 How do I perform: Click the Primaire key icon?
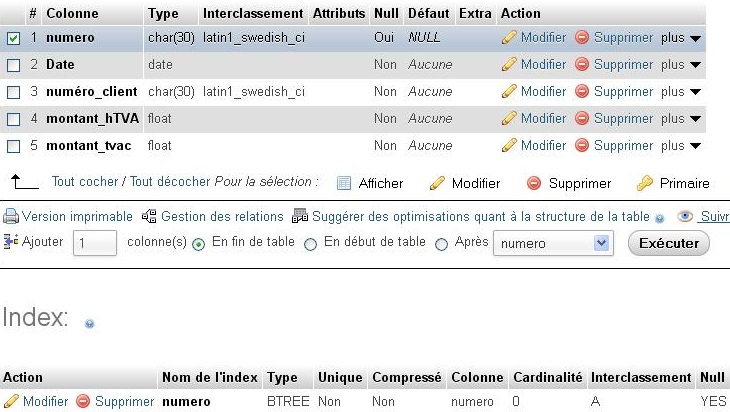(644, 183)
